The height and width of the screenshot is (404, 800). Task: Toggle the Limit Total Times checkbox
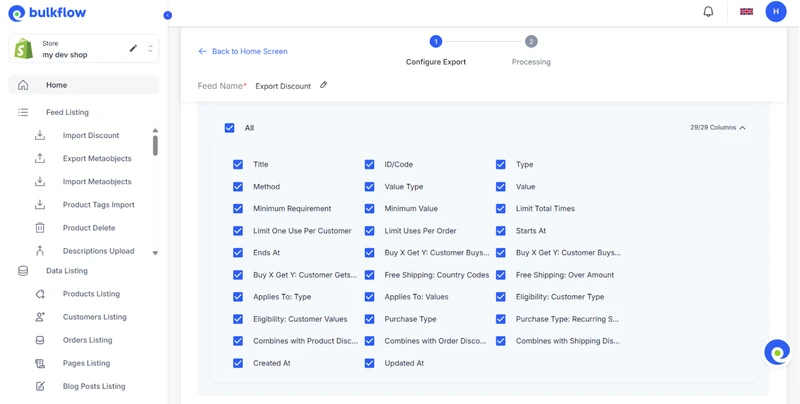tap(501, 209)
